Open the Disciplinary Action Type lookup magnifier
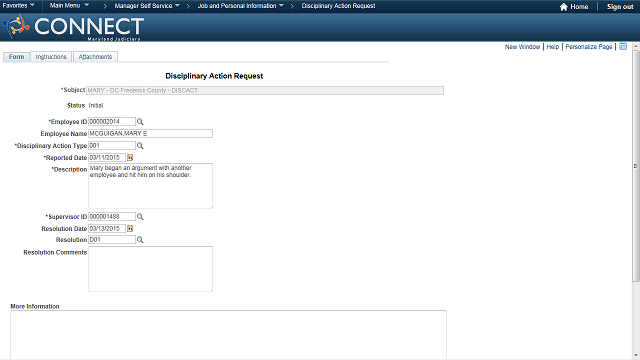The height and width of the screenshot is (360, 640). coord(140,146)
